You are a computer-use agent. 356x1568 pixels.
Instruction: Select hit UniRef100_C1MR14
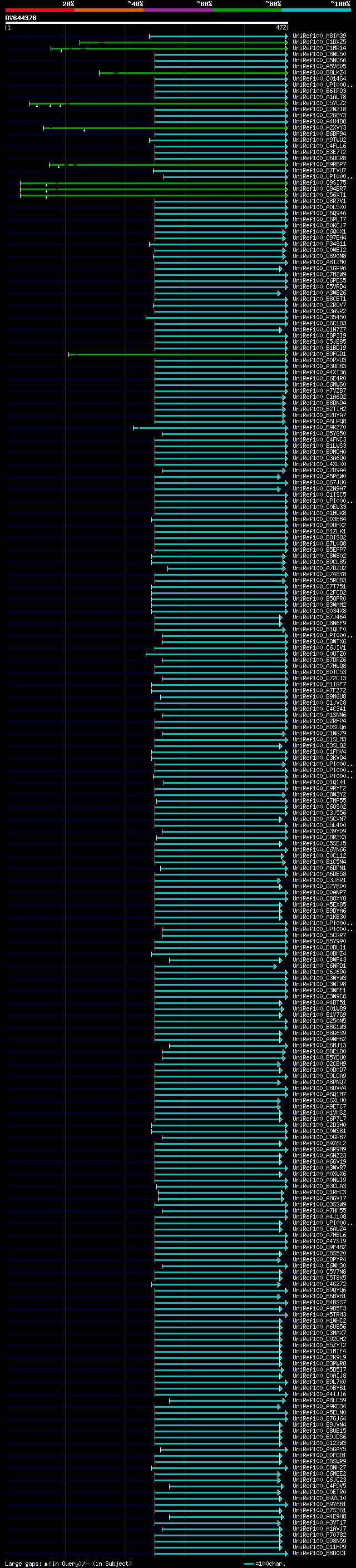tap(319, 48)
